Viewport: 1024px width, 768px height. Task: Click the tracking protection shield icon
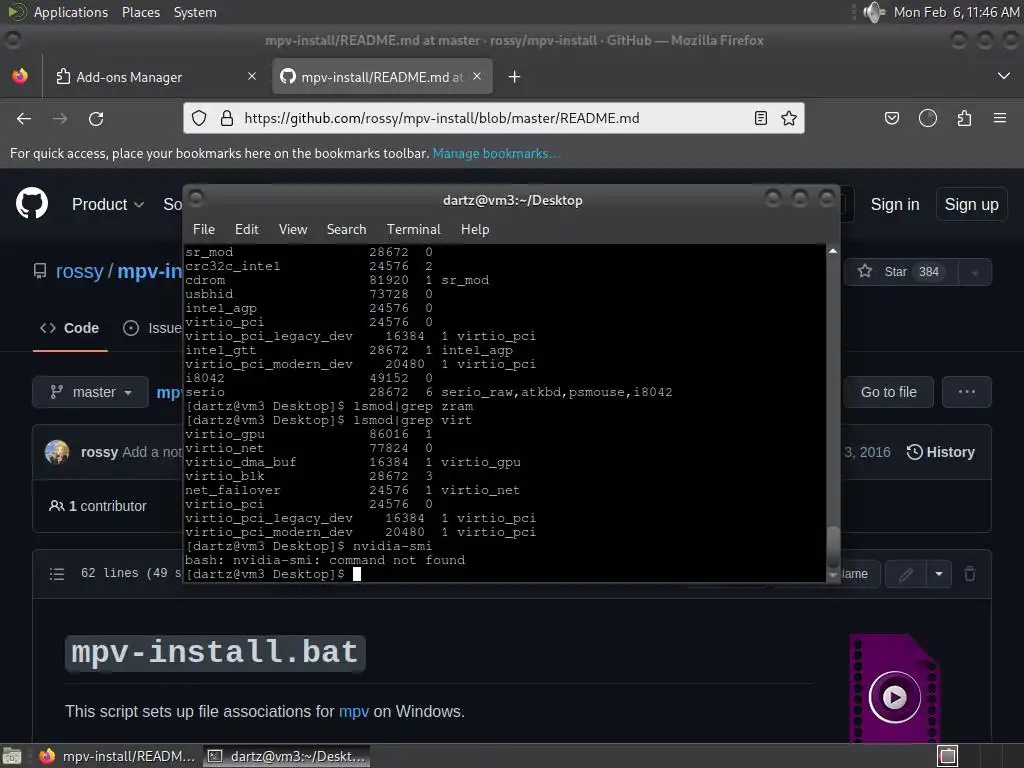199,118
